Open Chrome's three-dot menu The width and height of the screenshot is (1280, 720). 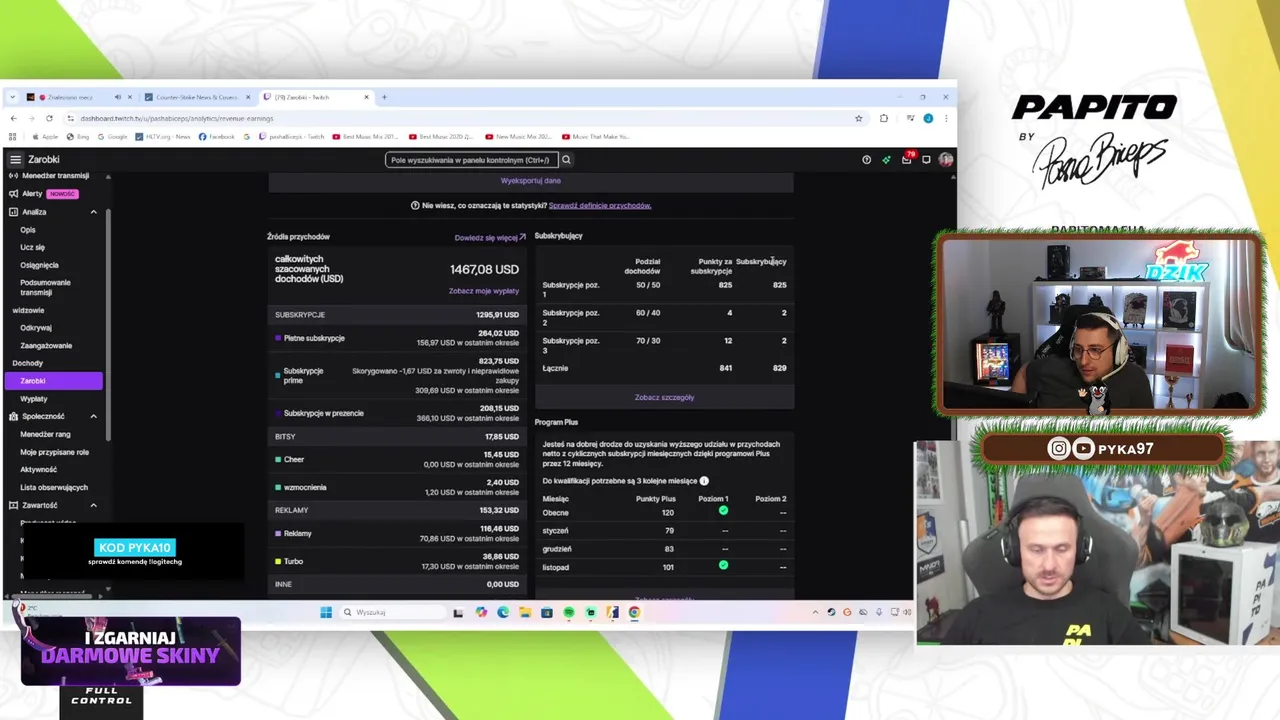(x=944, y=118)
